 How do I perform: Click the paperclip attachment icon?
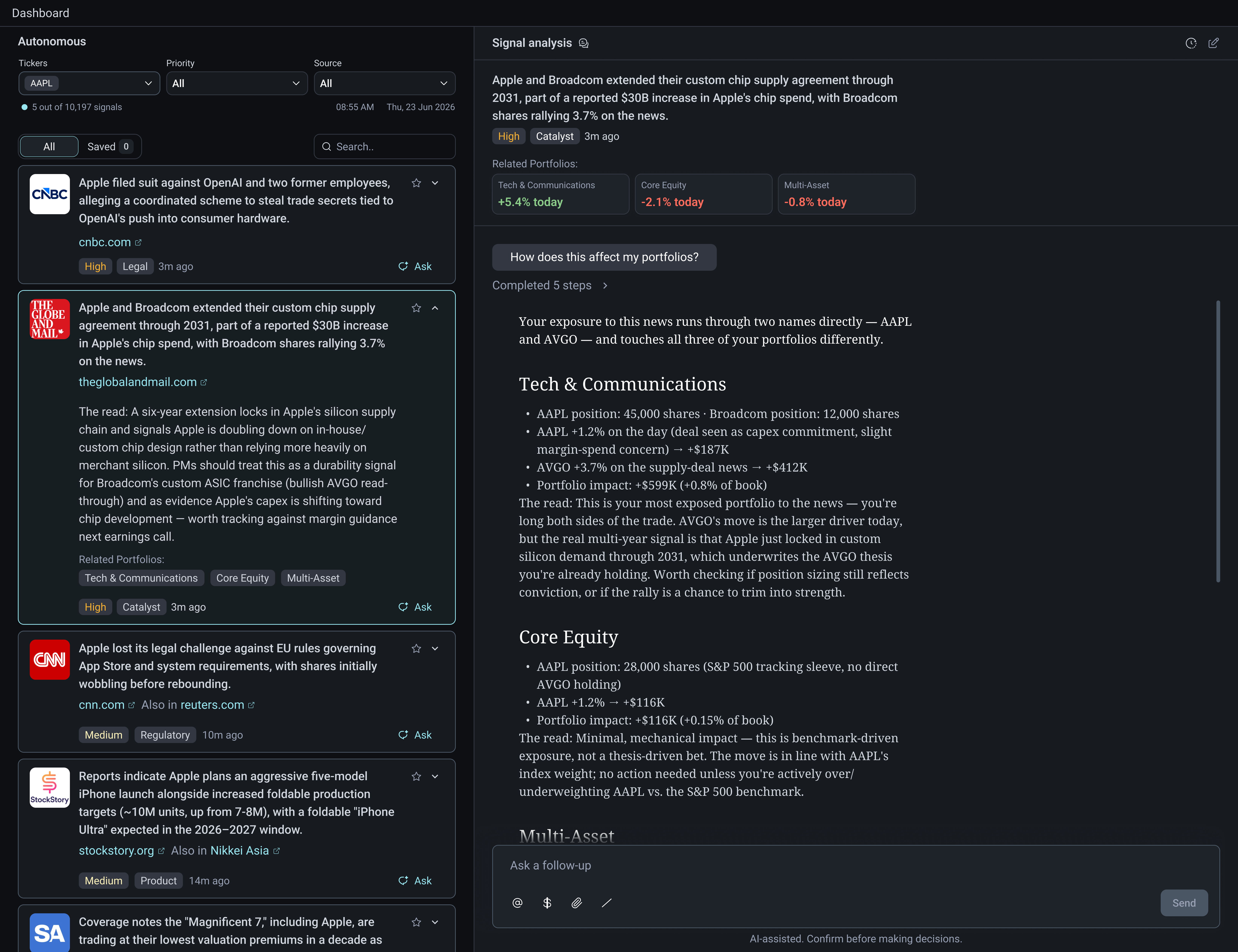click(x=576, y=903)
